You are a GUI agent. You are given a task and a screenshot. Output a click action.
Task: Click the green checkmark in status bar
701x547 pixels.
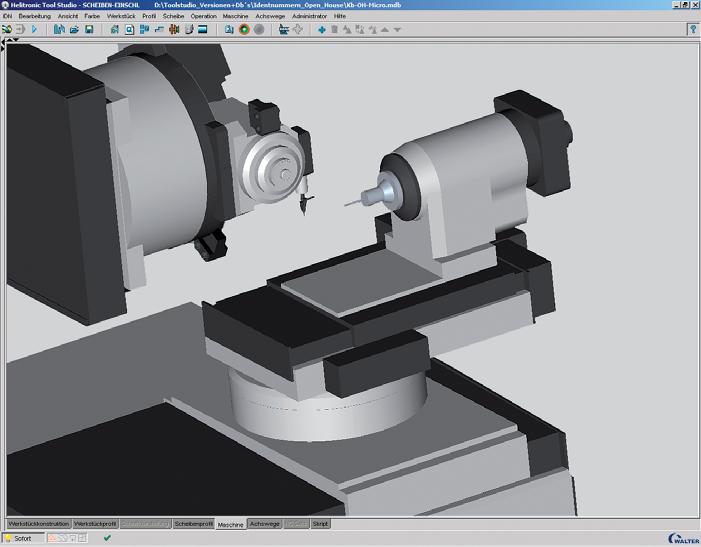(107, 538)
